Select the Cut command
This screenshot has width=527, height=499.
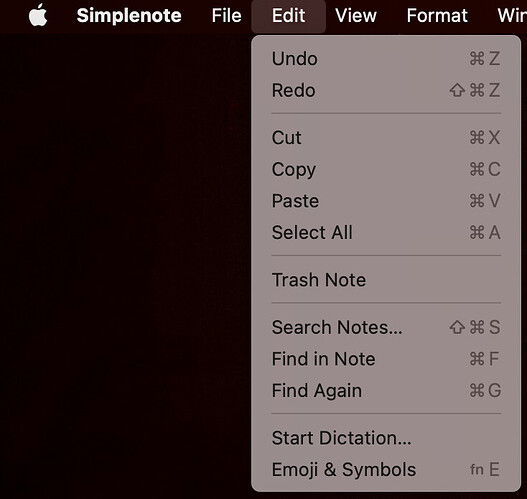tap(386, 138)
